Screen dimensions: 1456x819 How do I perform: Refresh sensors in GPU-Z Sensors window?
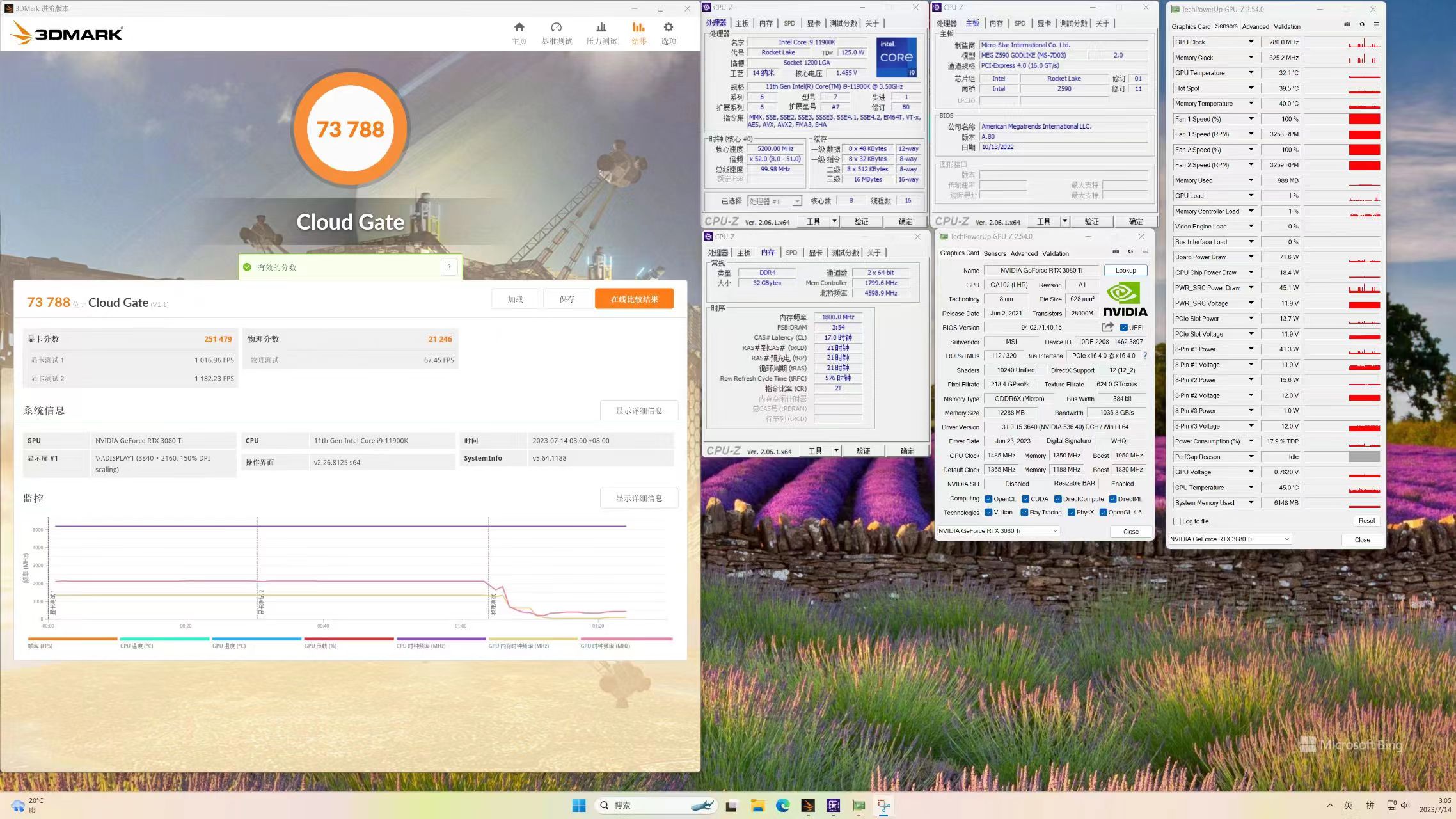point(1362,24)
